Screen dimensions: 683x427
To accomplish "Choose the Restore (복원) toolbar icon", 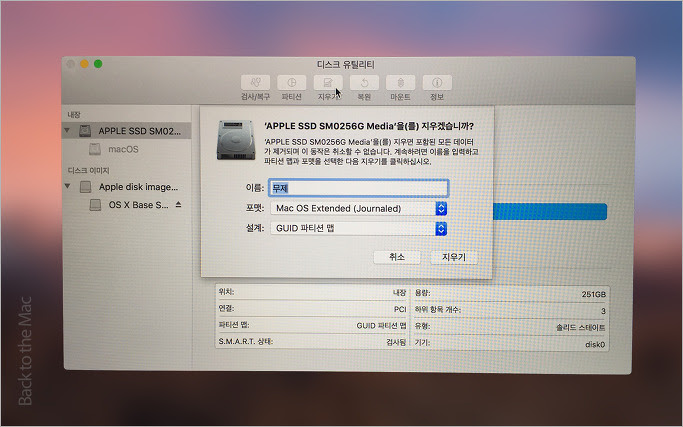I will 364,83.
